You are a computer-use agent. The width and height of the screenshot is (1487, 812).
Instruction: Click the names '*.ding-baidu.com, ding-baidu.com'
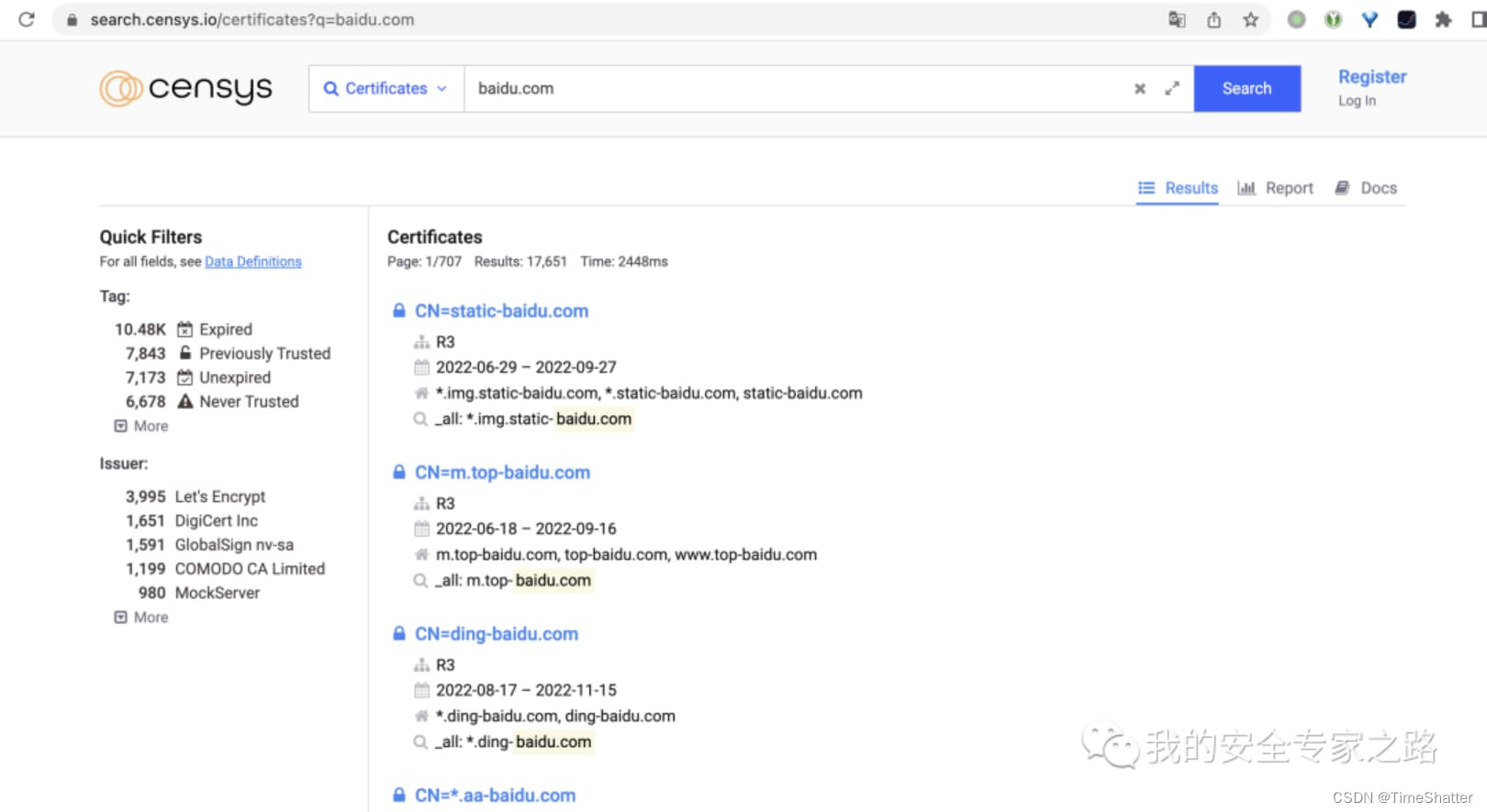555,716
